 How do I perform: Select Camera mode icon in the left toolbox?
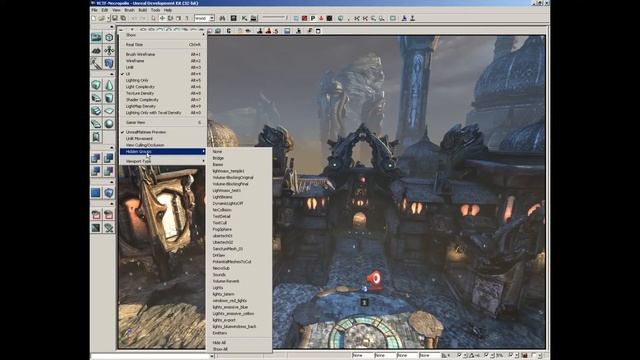click(x=96, y=38)
